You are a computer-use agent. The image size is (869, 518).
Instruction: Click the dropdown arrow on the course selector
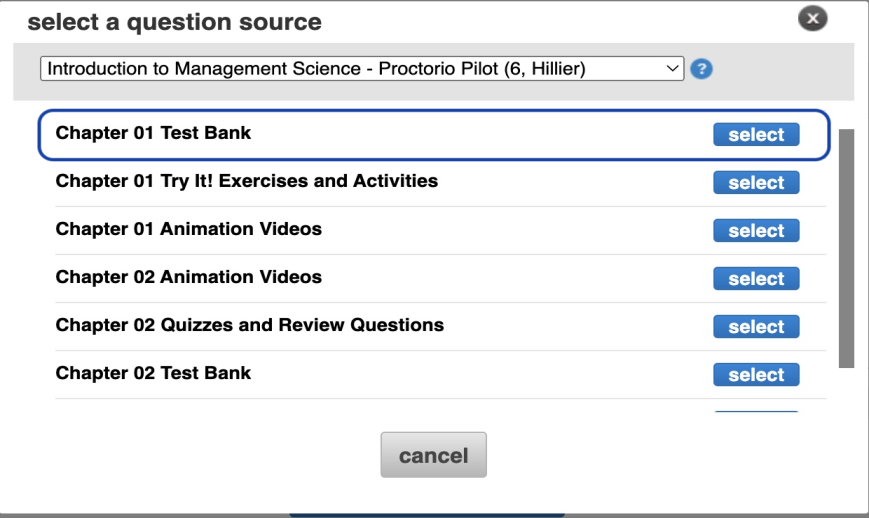(x=671, y=69)
